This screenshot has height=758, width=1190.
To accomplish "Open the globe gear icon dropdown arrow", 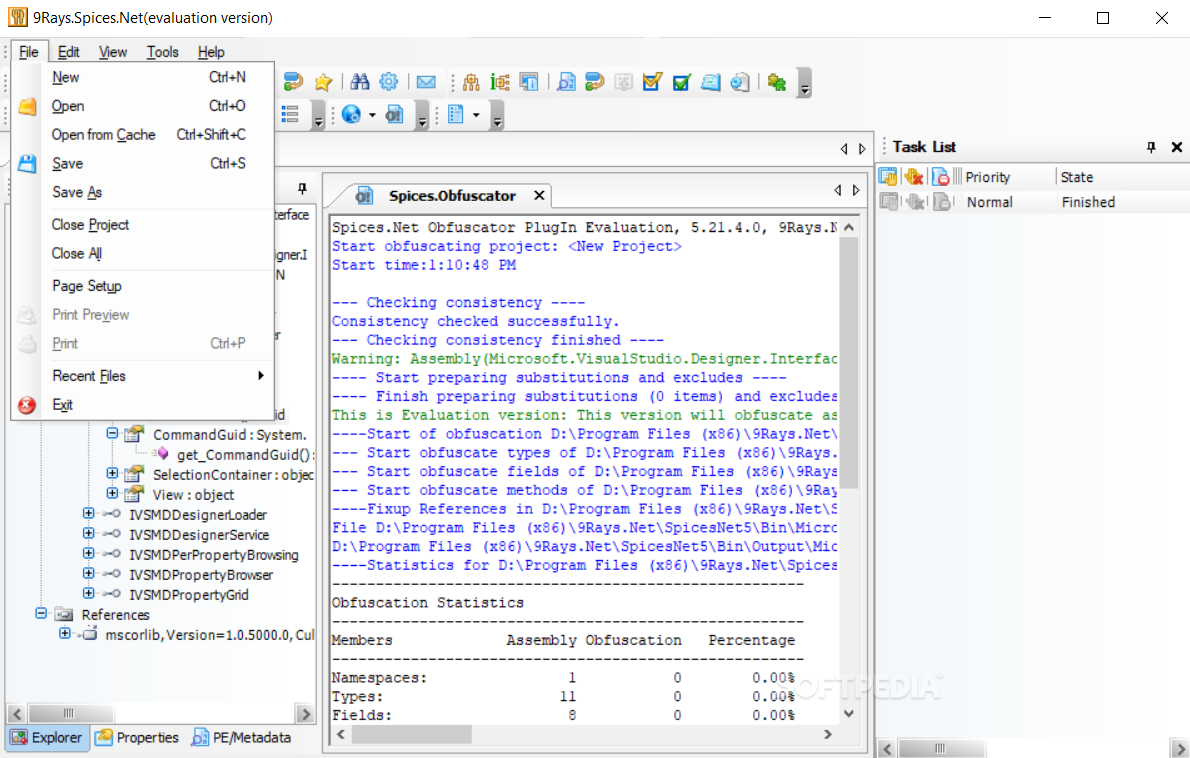I will (372, 115).
